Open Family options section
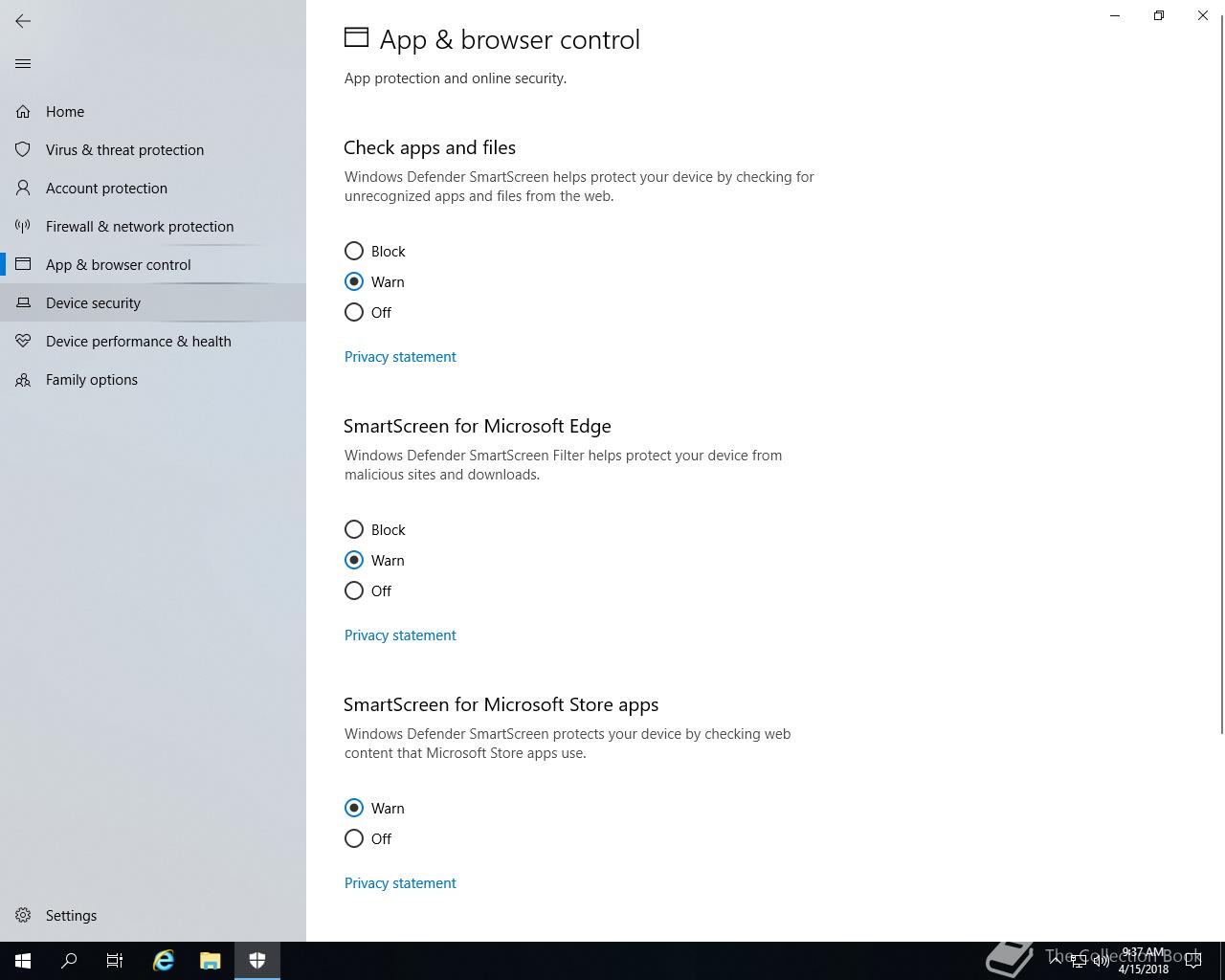The image size is (1225, 980). coord(92,380)
